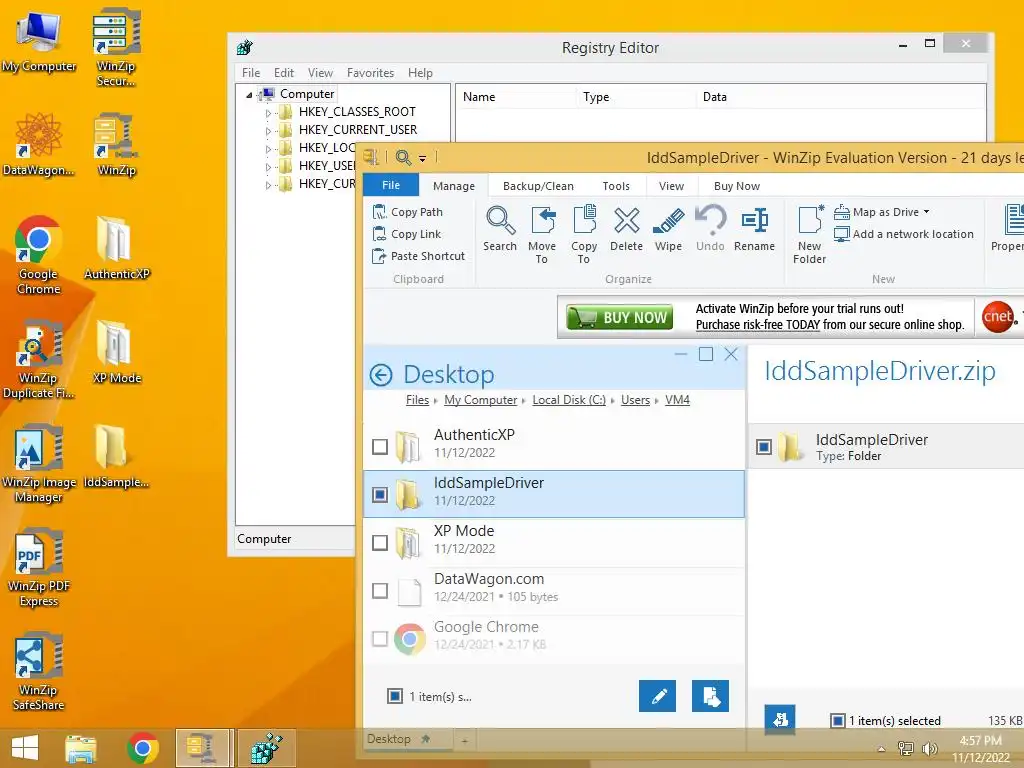Click the blue back arrow beside Desktop
1024x768 pixels.
click(x=381, y=375)
